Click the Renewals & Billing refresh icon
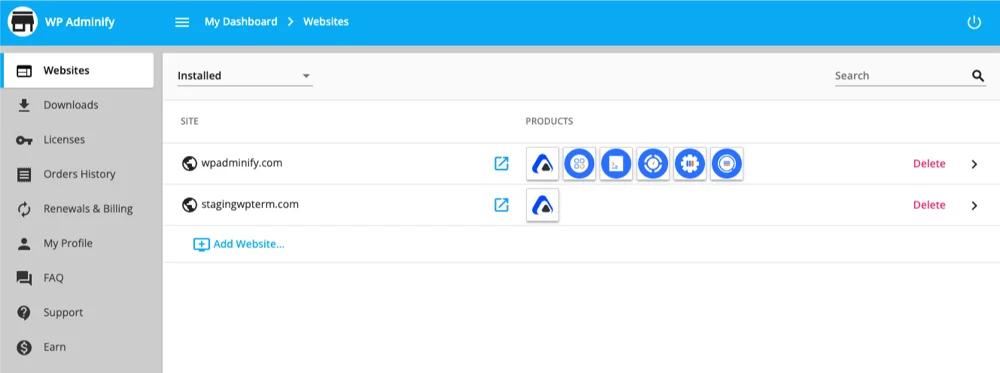The width and height of the screenshot is (1000, 373). pyautogui.click(x=24, y=209)
